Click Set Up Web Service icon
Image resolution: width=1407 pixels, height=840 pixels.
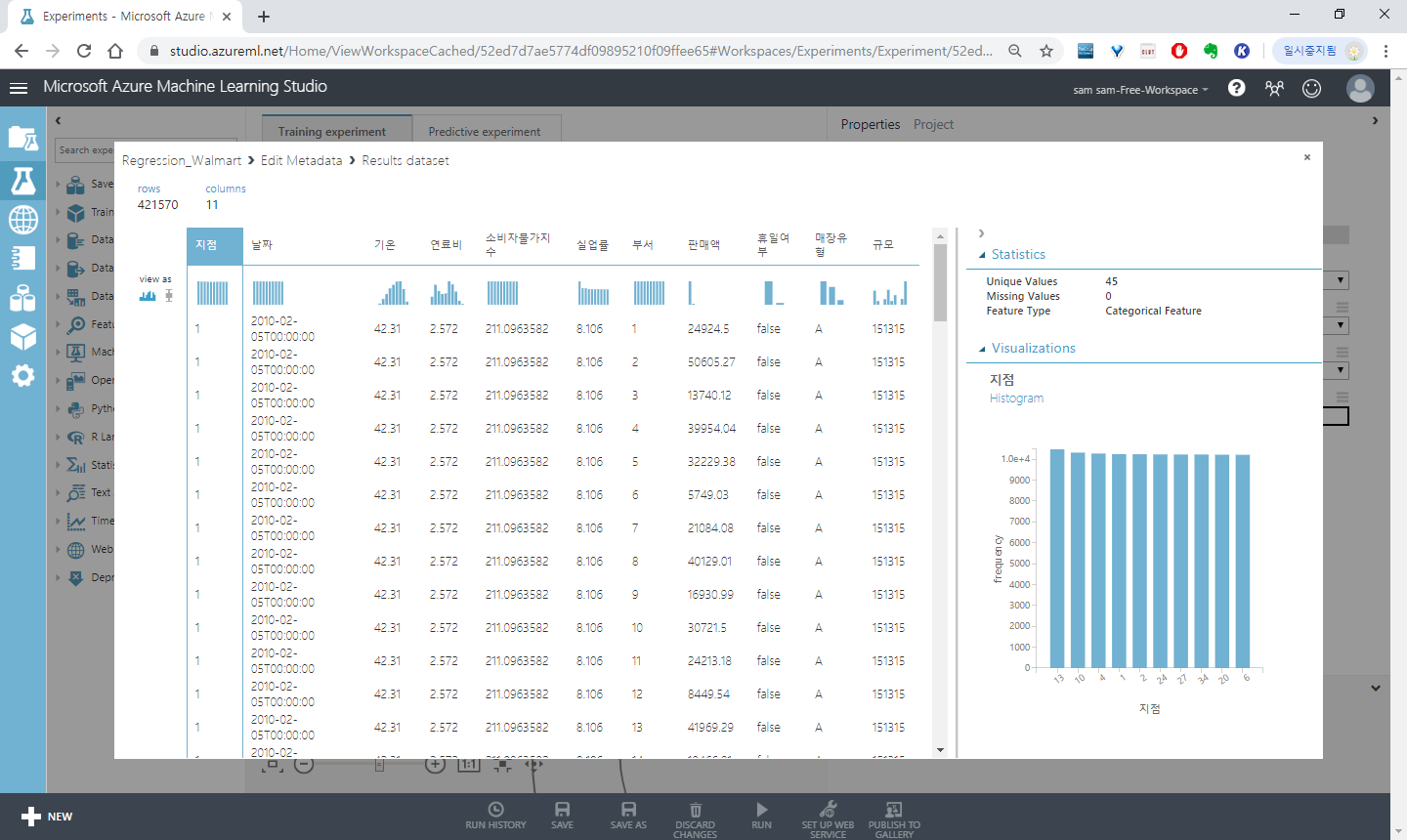coord(828,809)
